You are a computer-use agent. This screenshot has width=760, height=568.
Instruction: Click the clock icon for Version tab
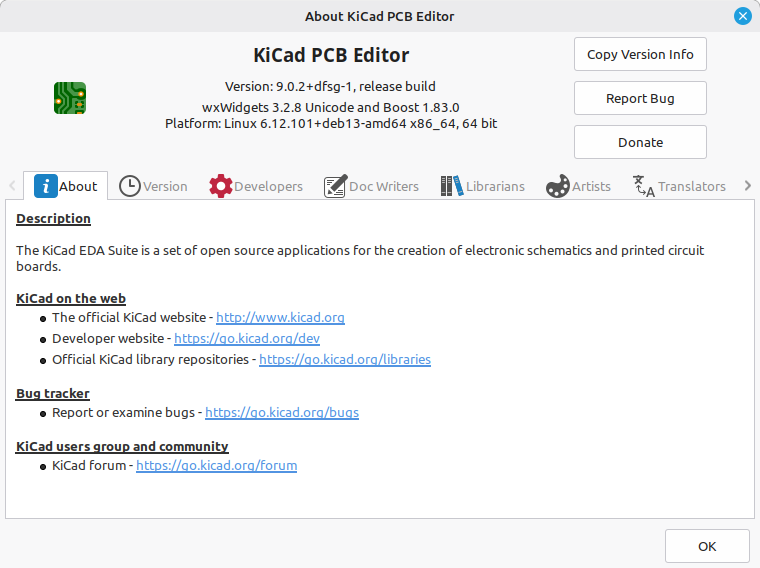129,186
